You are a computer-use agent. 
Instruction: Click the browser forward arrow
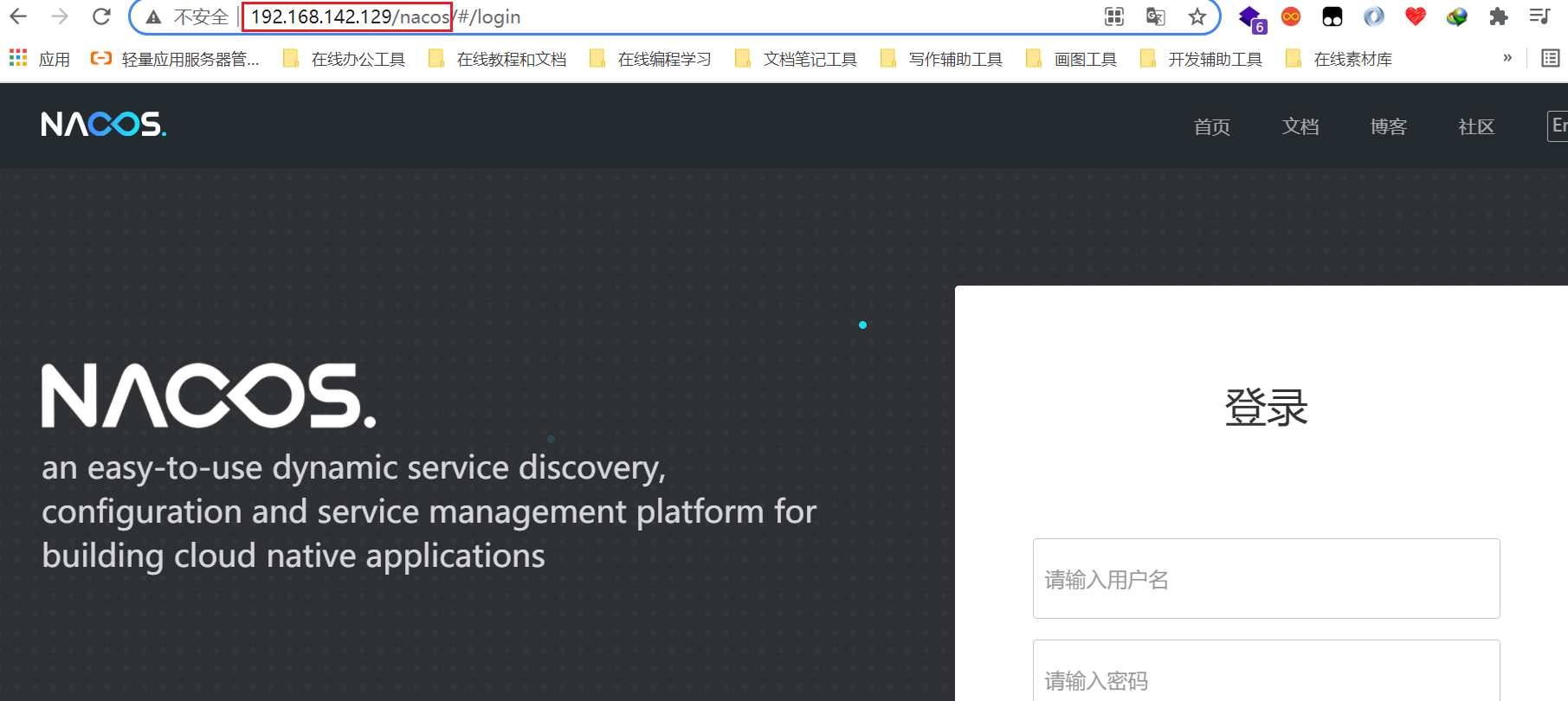click(60, 16)
